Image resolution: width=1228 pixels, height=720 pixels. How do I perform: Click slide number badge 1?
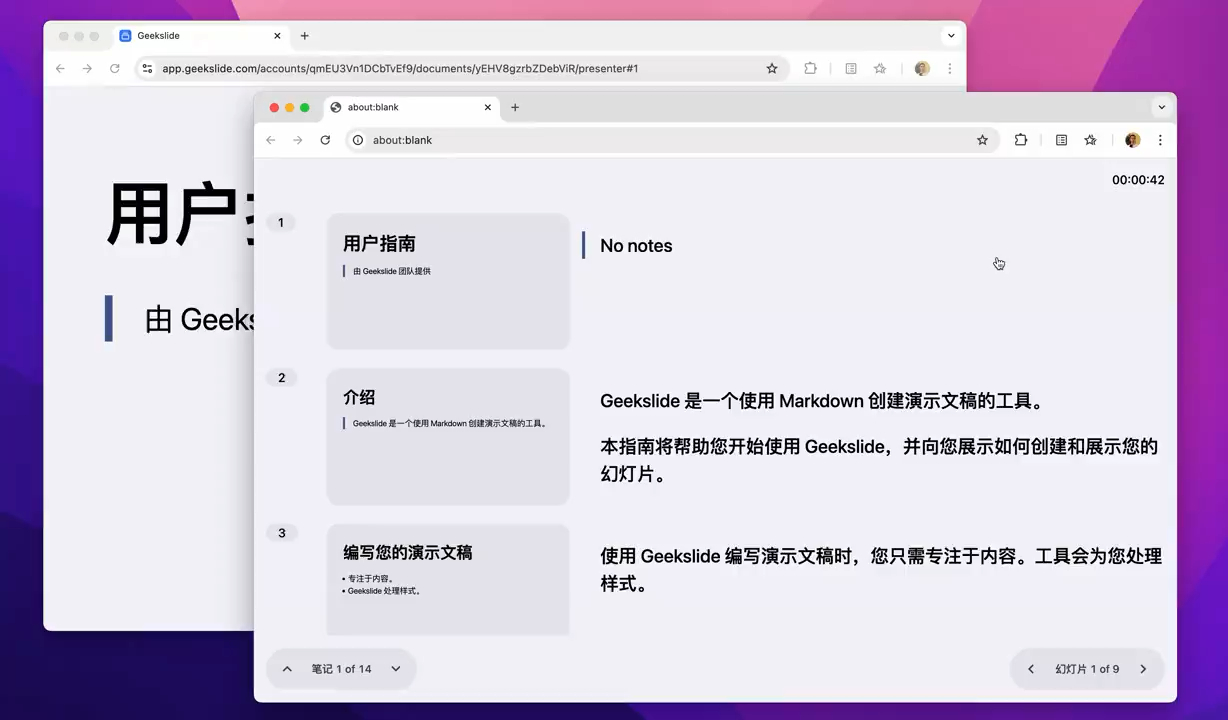(x=281, y=222)
